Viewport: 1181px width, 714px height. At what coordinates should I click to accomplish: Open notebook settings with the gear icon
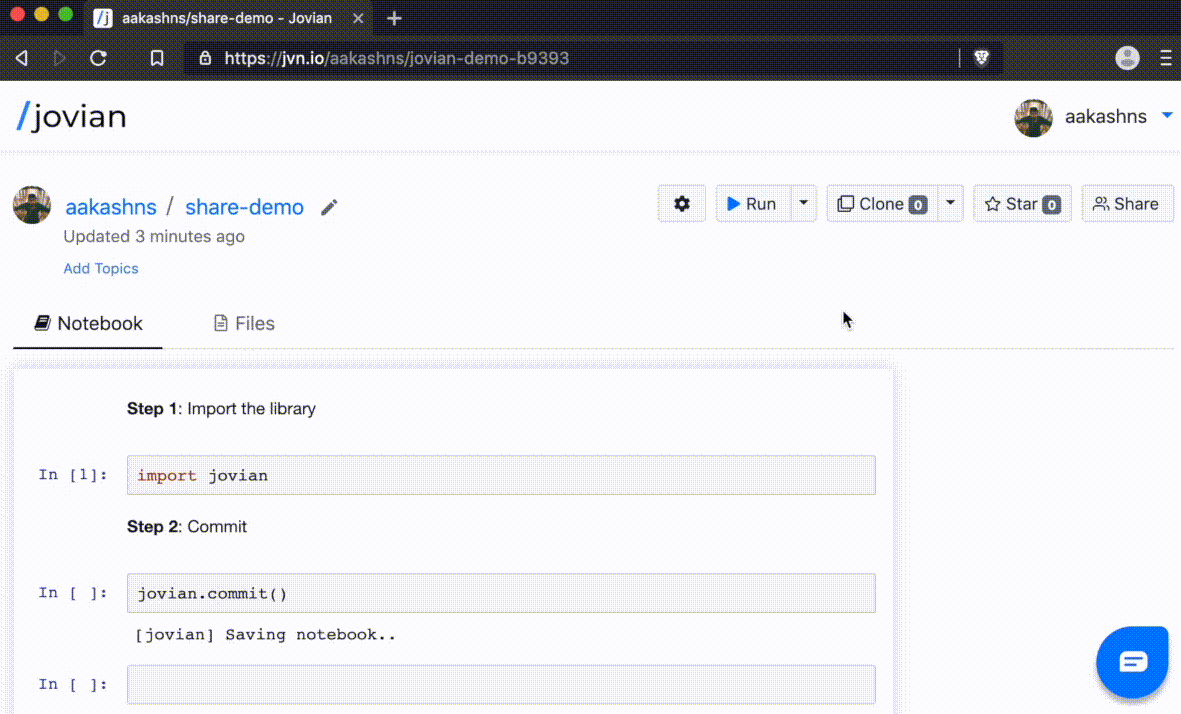pos(682,203)
